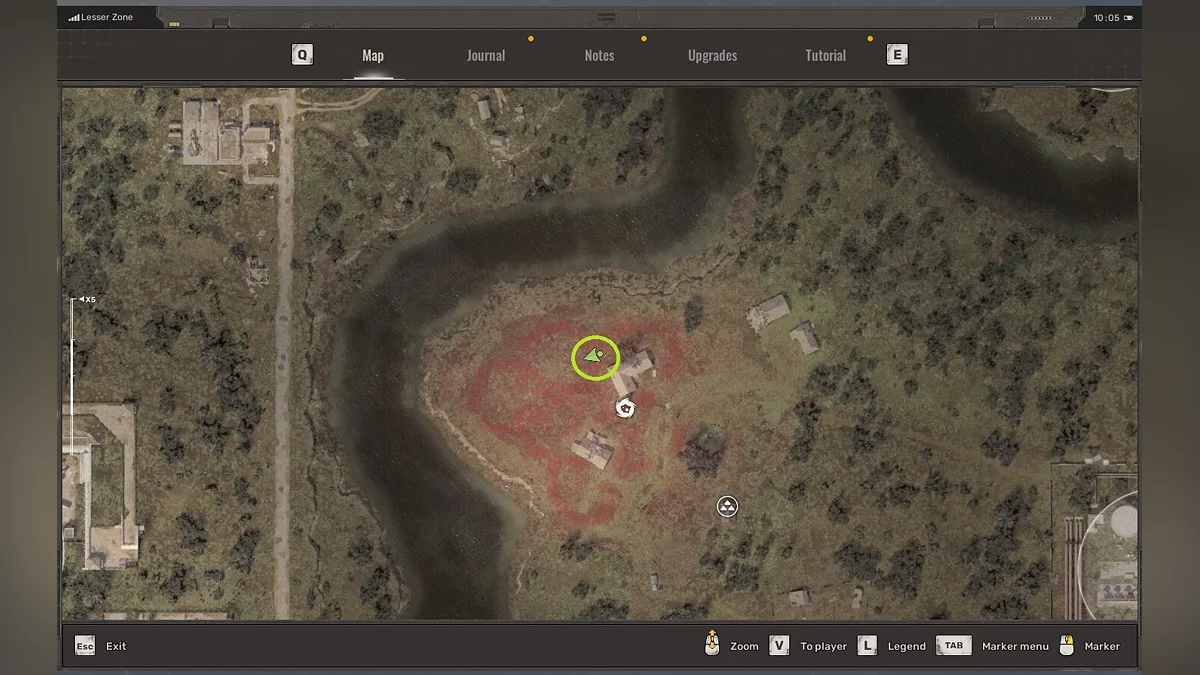Click the Journal notification dot

tap(531, 39)
